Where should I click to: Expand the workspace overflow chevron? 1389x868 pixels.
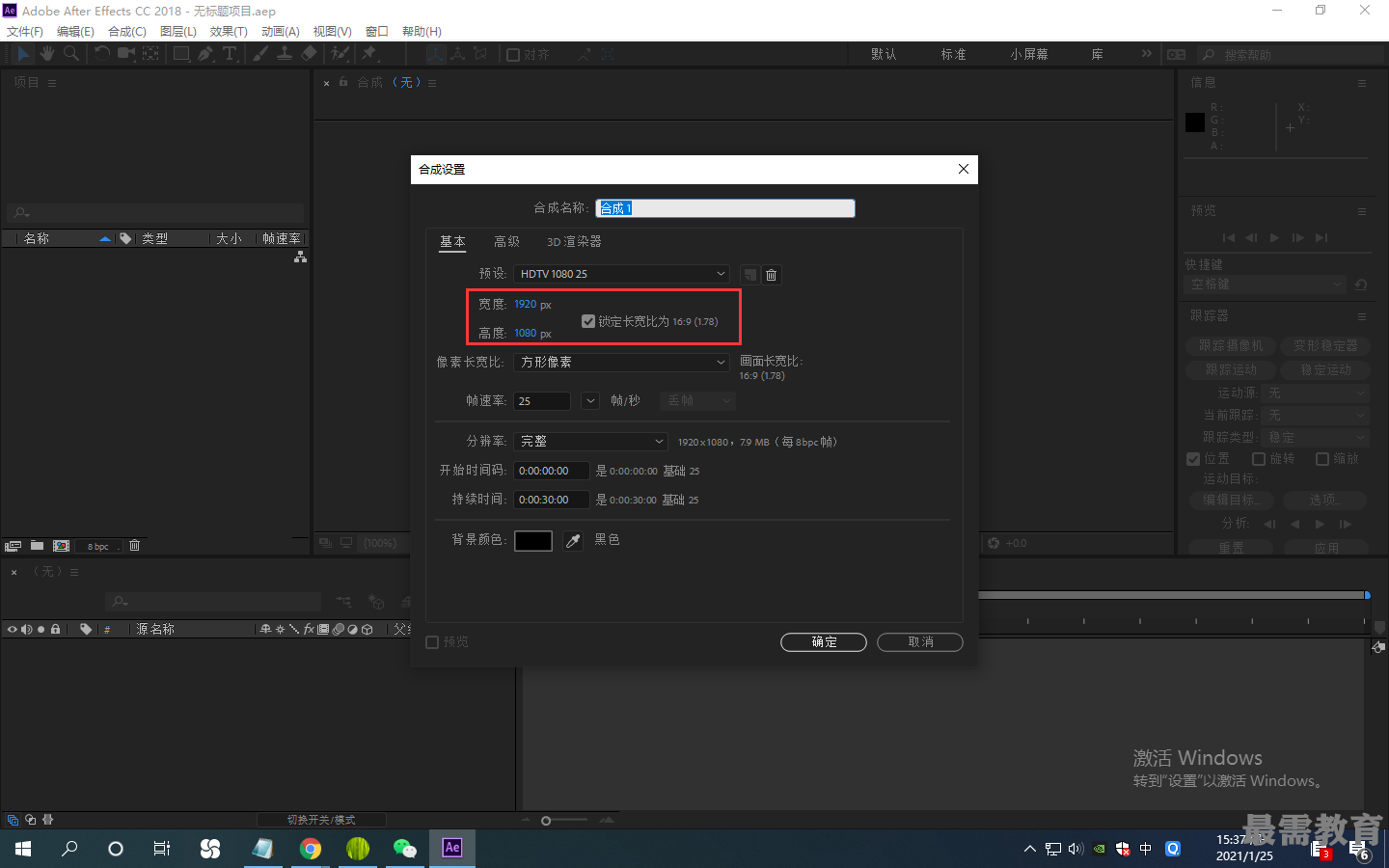[x=1147, y=54]
